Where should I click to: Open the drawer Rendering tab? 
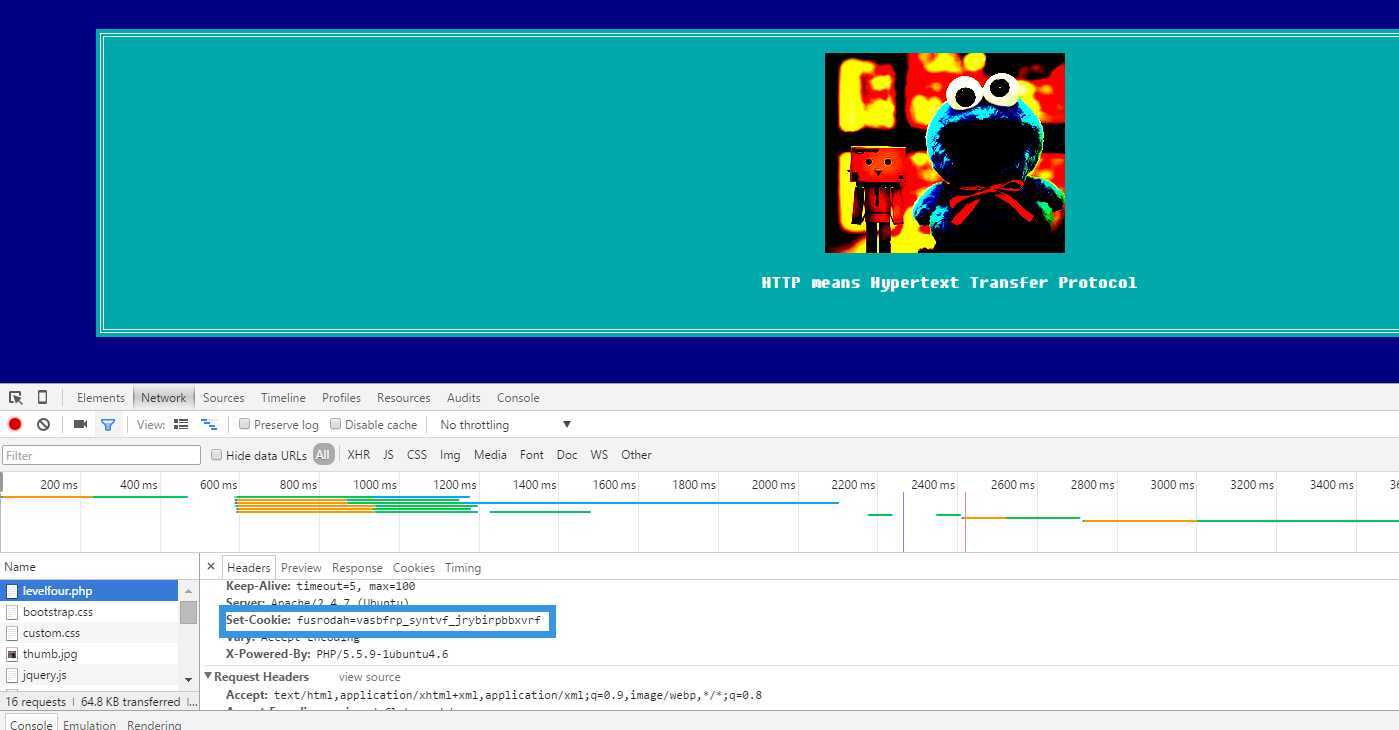[154, 724]
